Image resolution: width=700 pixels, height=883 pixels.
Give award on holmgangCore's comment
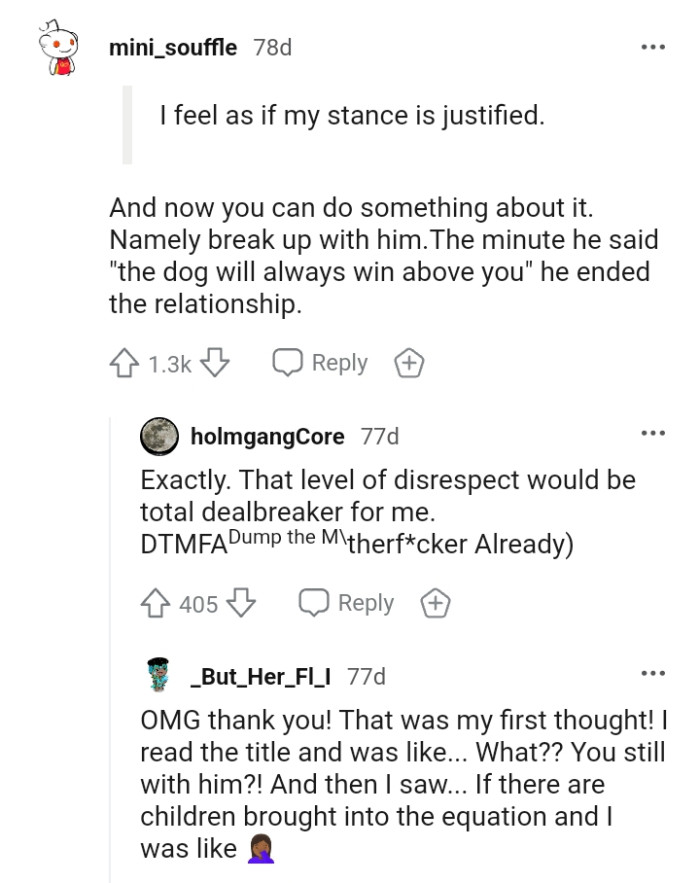pyautogui.click(x=435, y=603)
